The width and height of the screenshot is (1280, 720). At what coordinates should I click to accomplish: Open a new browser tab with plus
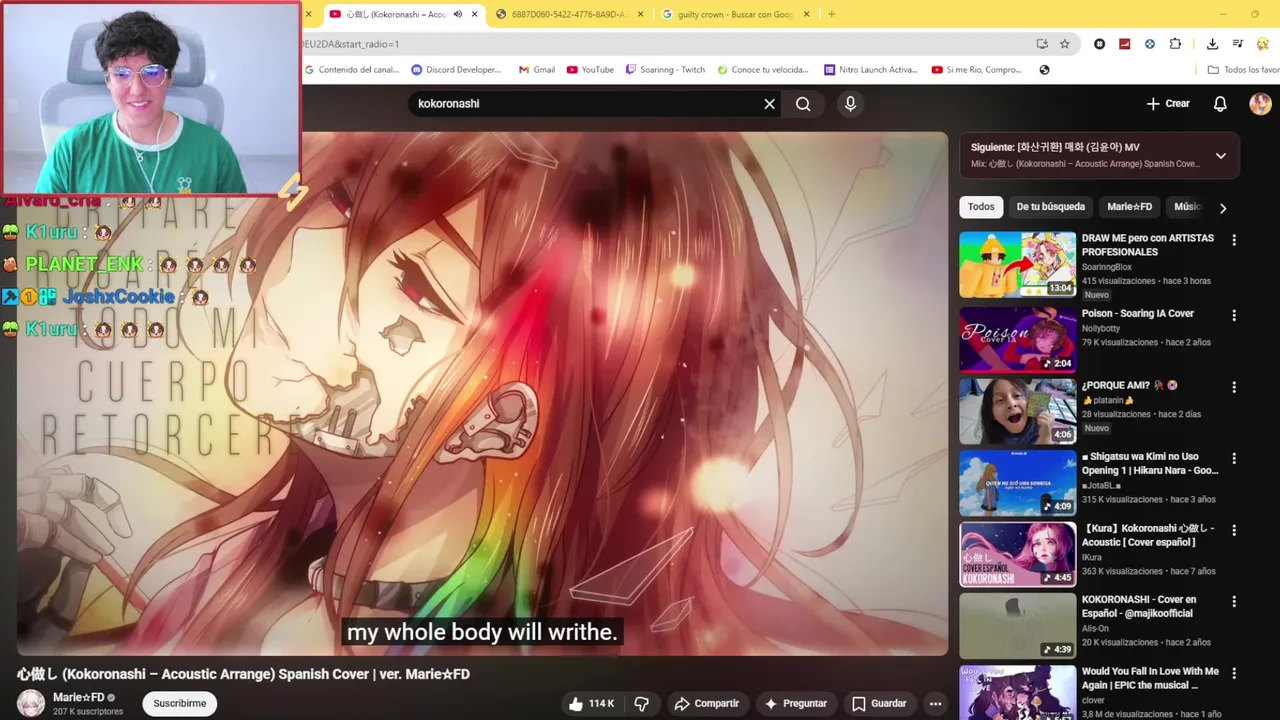tap(831, 14)
